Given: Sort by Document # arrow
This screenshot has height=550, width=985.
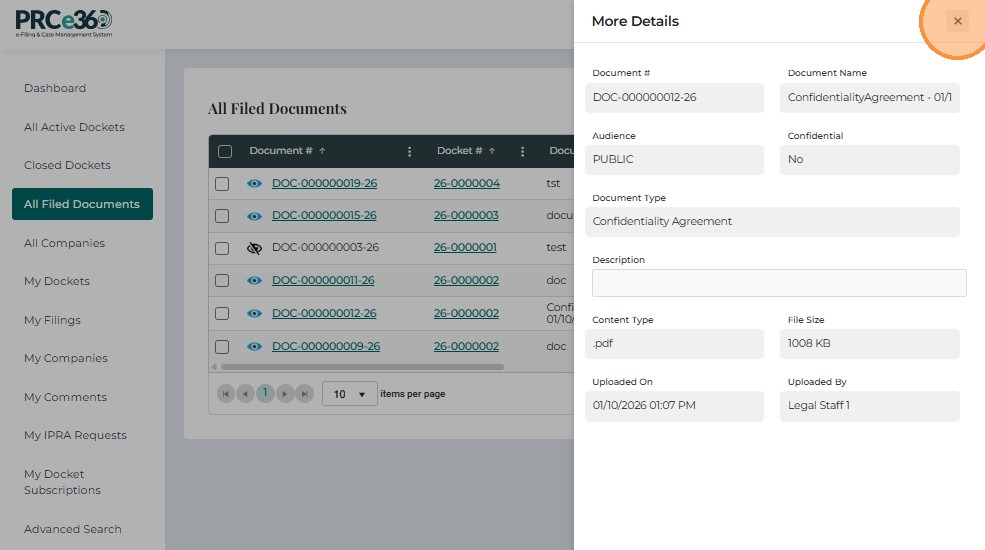Looking at the screenshot, I should [x=322, y=151].
